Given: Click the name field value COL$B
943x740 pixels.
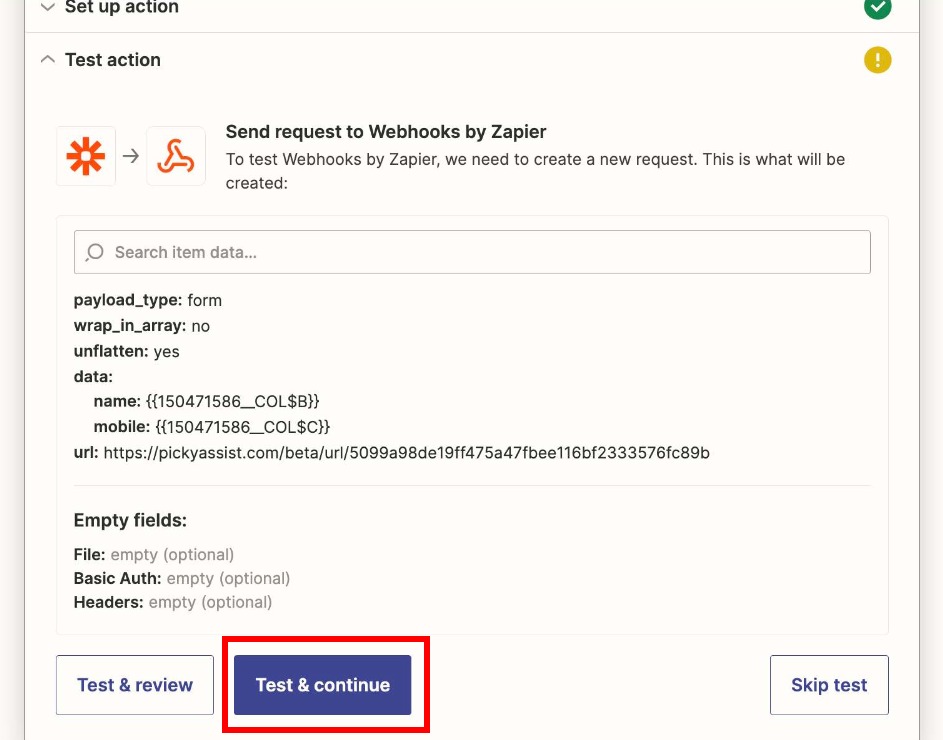Looking at the screenshot, I should click(233, 401).
